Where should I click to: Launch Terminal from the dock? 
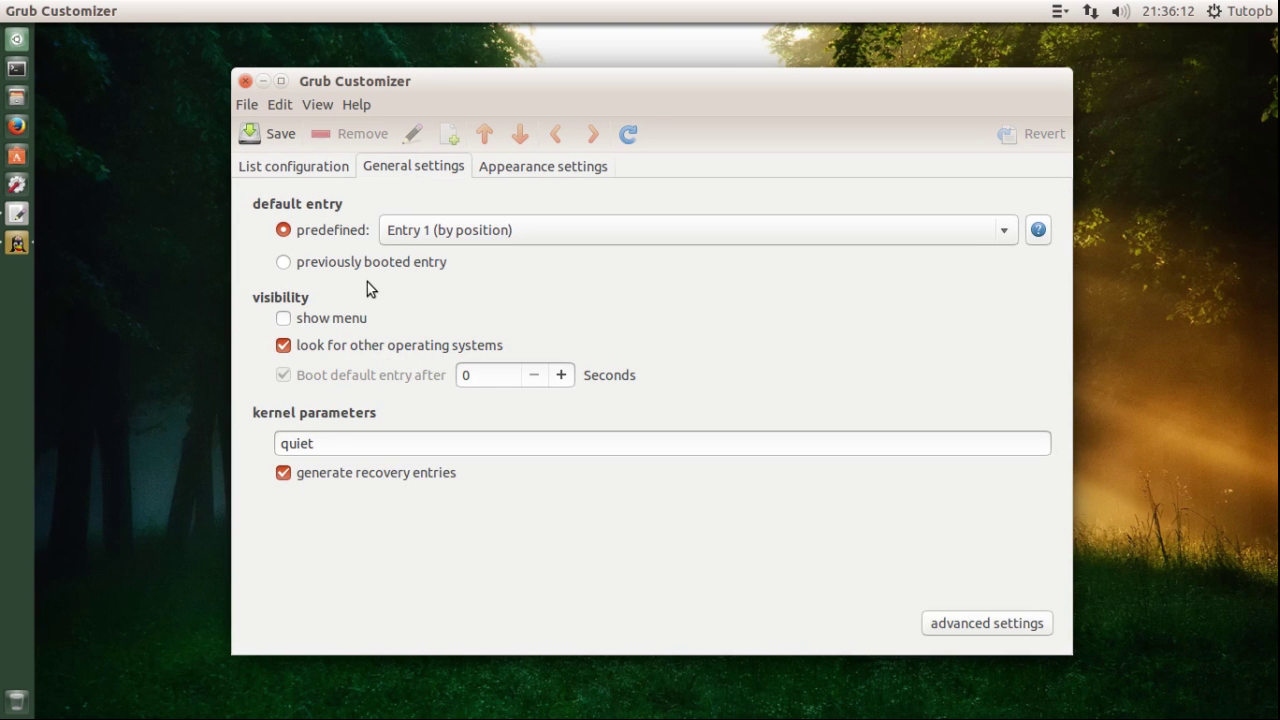coord(17,68)
